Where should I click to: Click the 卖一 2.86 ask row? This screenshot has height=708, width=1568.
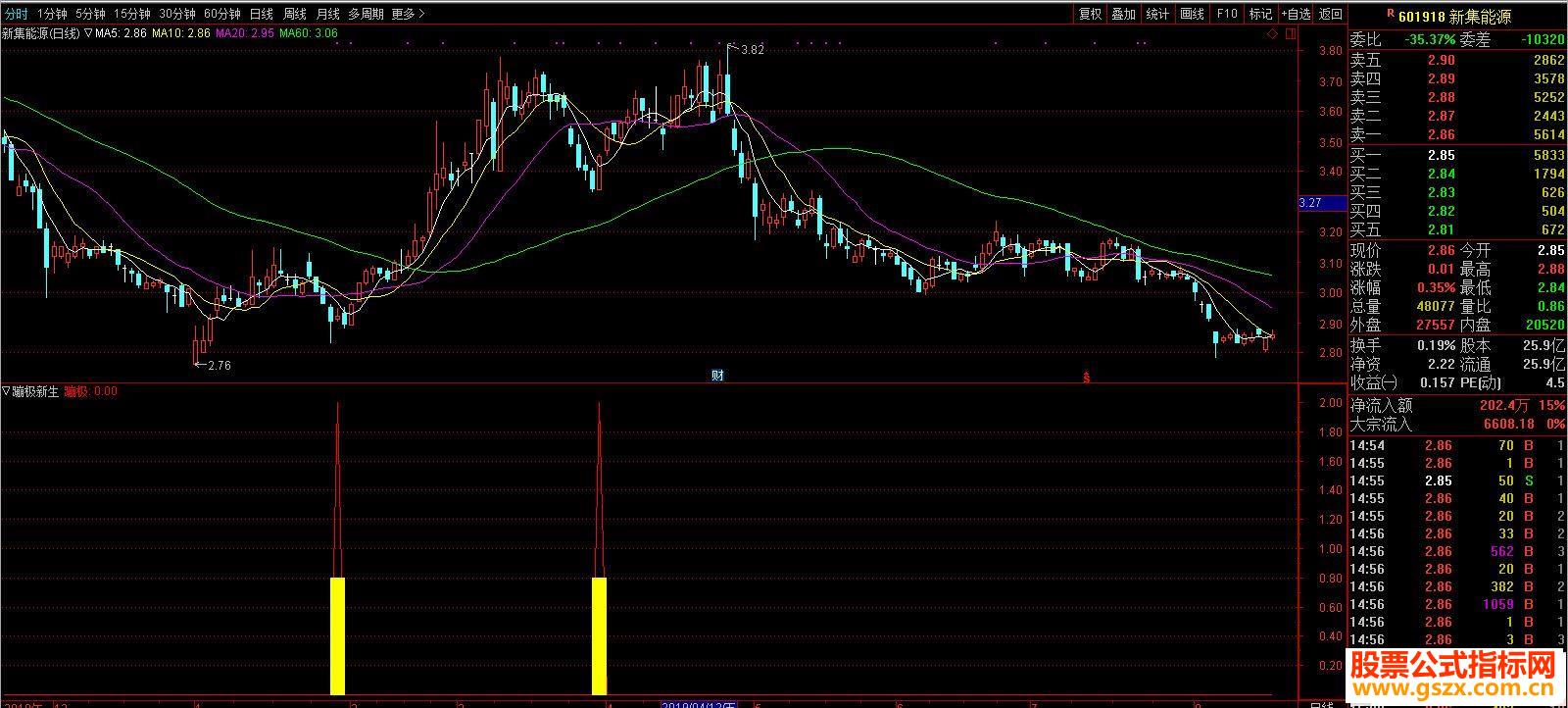[x=1457, y=134]
